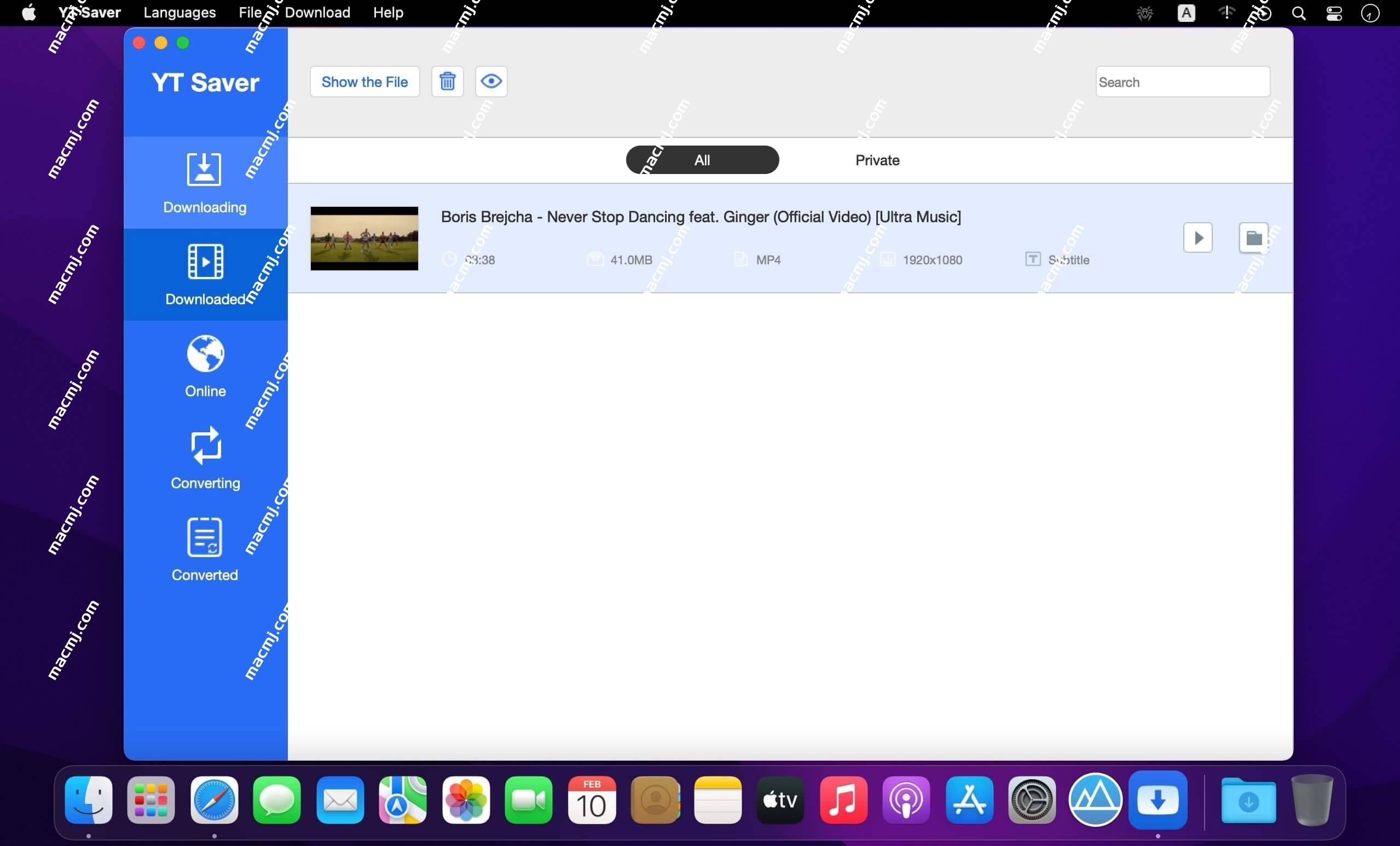Open Podcasts from the Dock

[906, 799]
